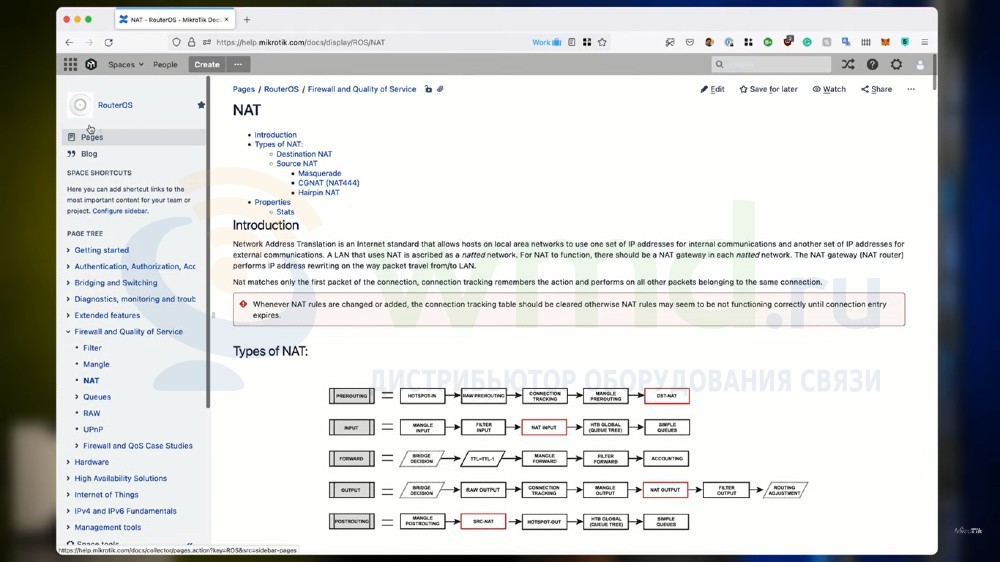Jump to Hairpin NAT section link

(x=319, y=192)
